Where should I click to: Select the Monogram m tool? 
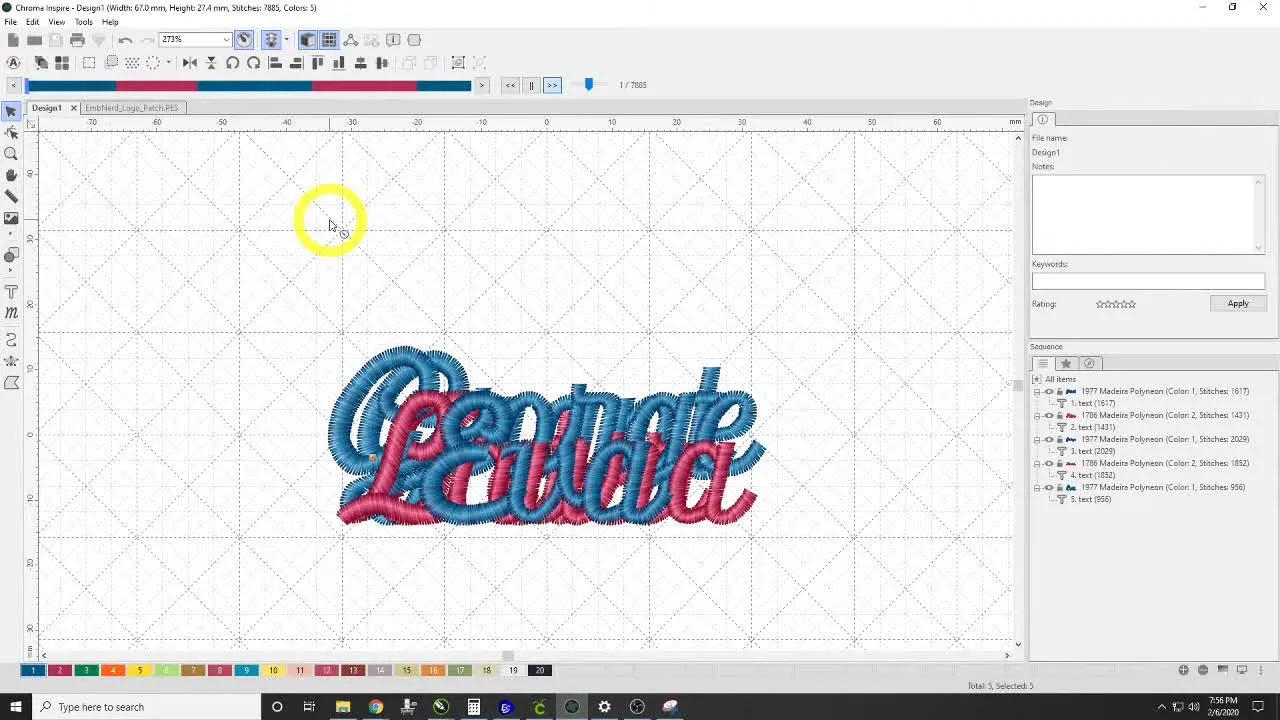pyautogui.click(x=11, y=314)
